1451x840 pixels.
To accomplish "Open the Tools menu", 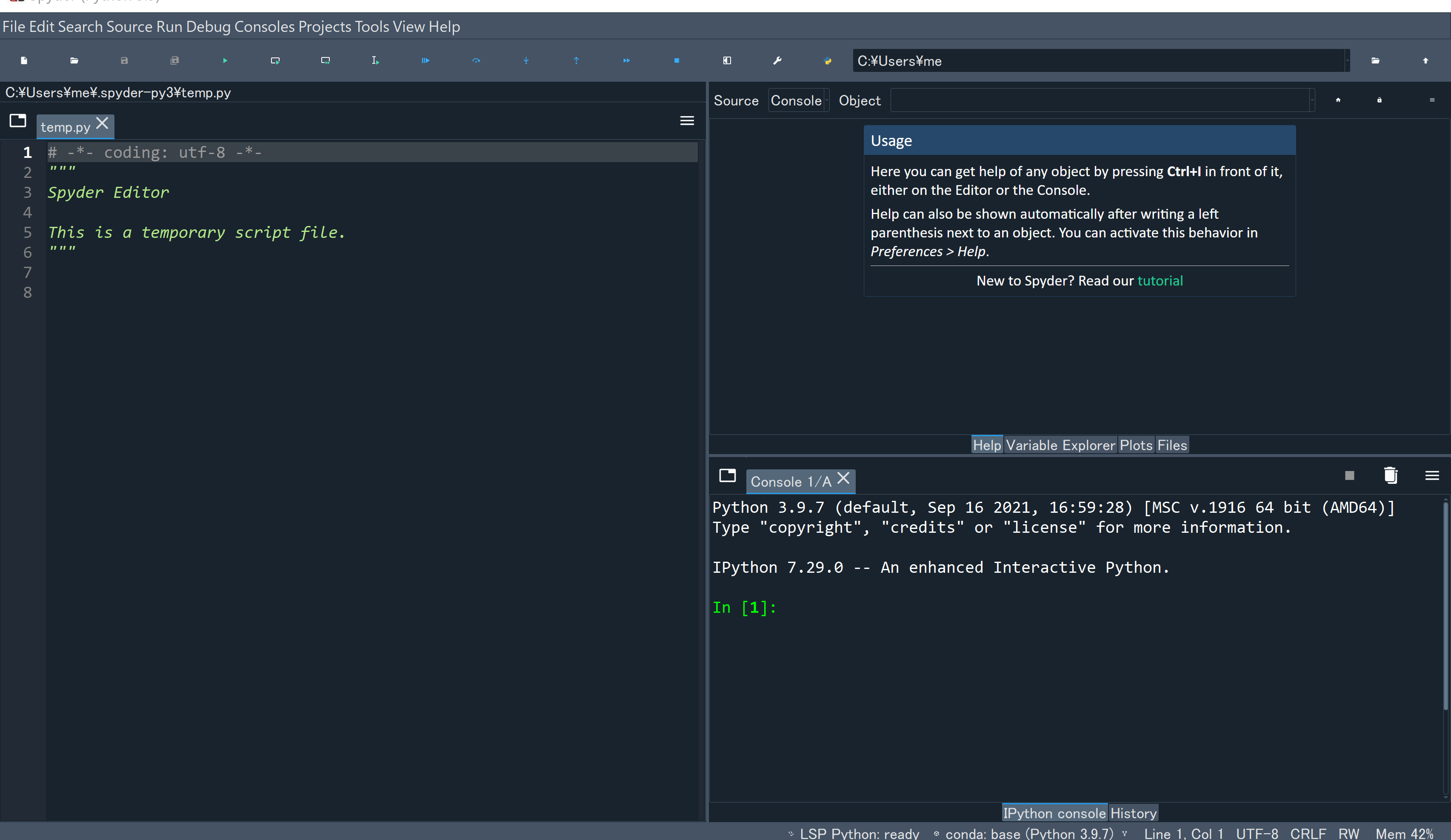I will point(371,25).
